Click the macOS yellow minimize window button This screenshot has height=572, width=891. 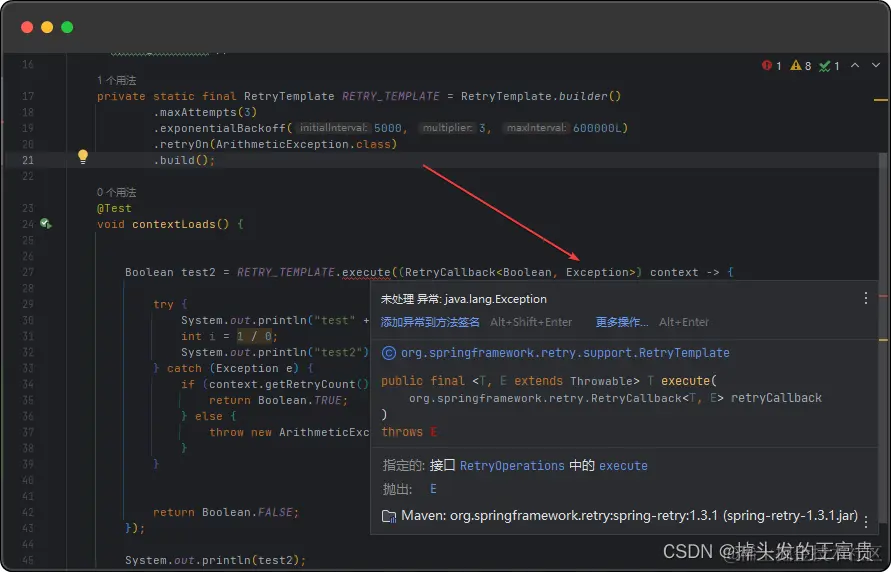point(47,27)
